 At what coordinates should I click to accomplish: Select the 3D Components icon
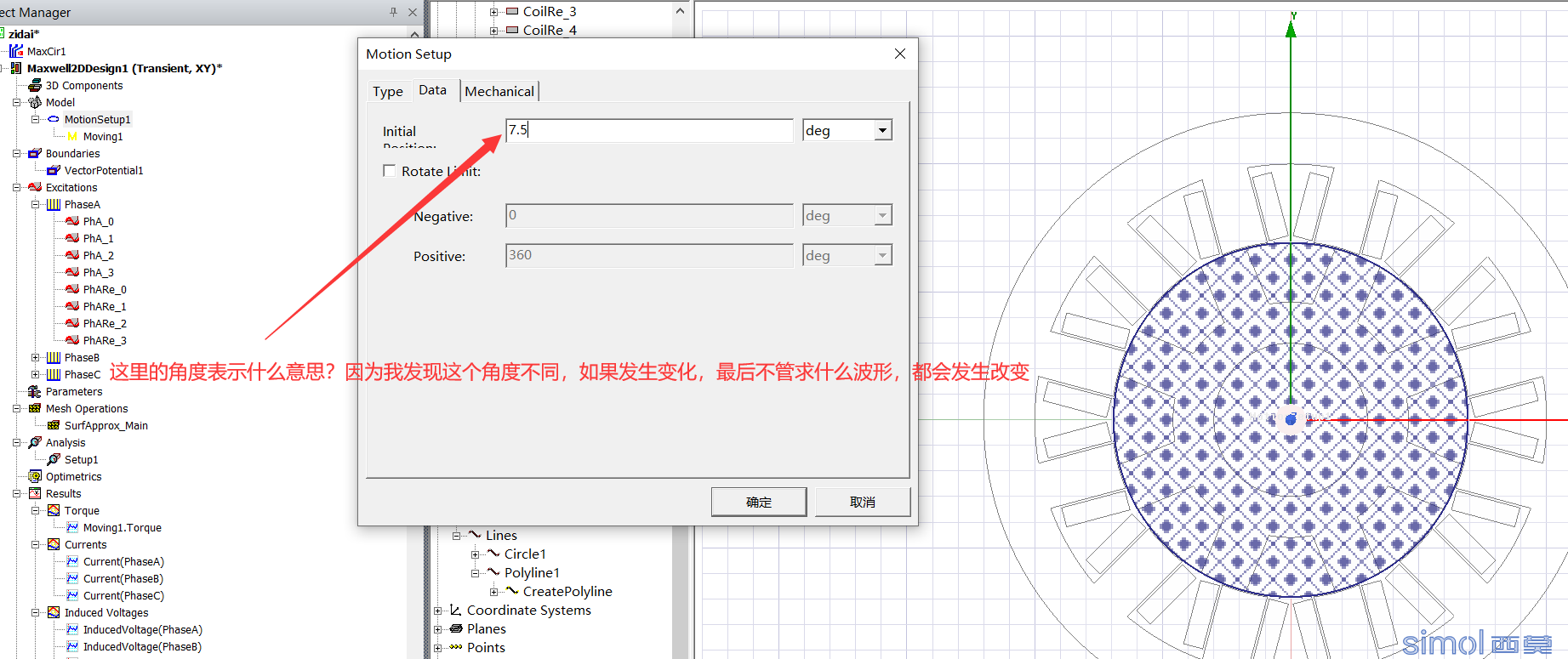35,85
